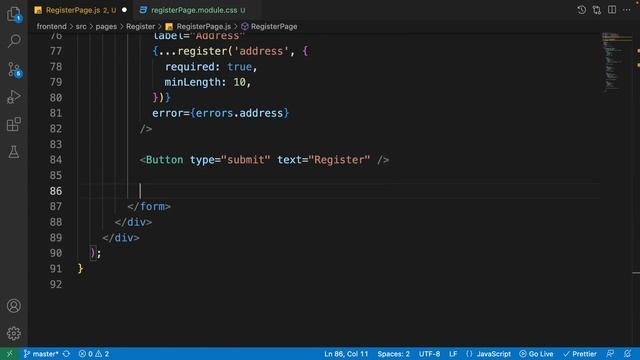Open the src breadcrumb
Screen dimensions: 640x360
(x=81, y=27)
